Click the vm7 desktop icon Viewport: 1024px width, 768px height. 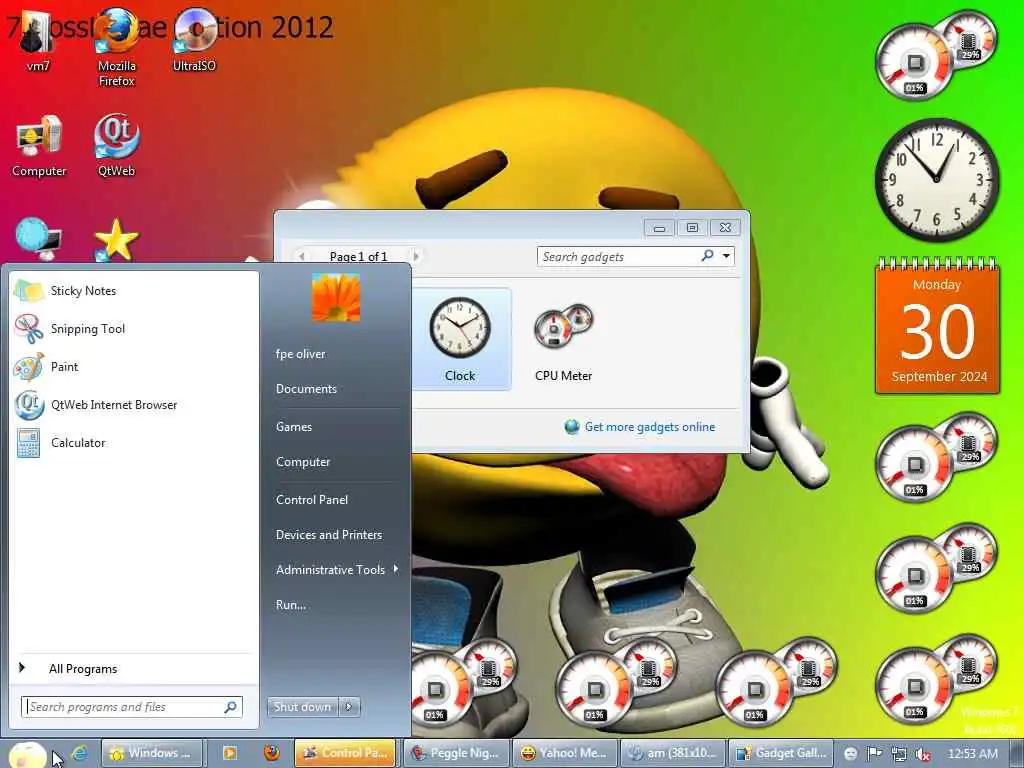38,40
